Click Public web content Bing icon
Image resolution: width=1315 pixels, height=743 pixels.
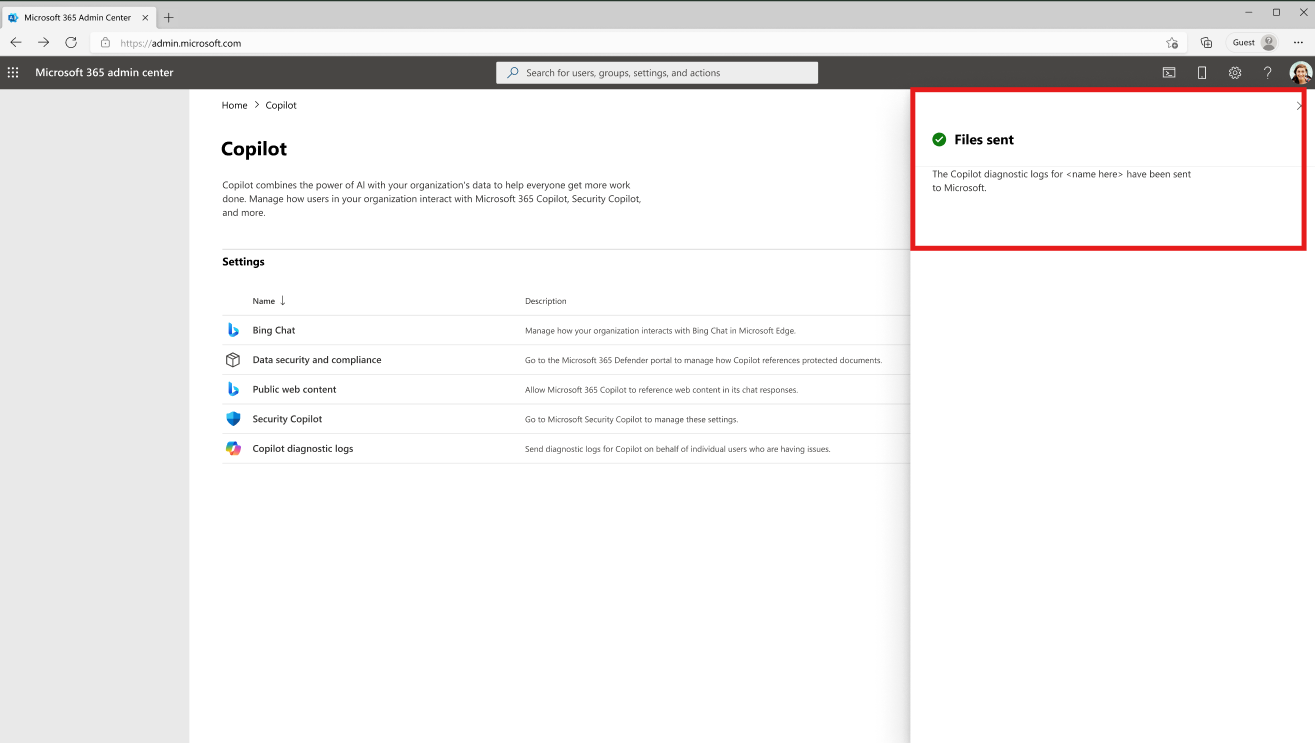233,389
